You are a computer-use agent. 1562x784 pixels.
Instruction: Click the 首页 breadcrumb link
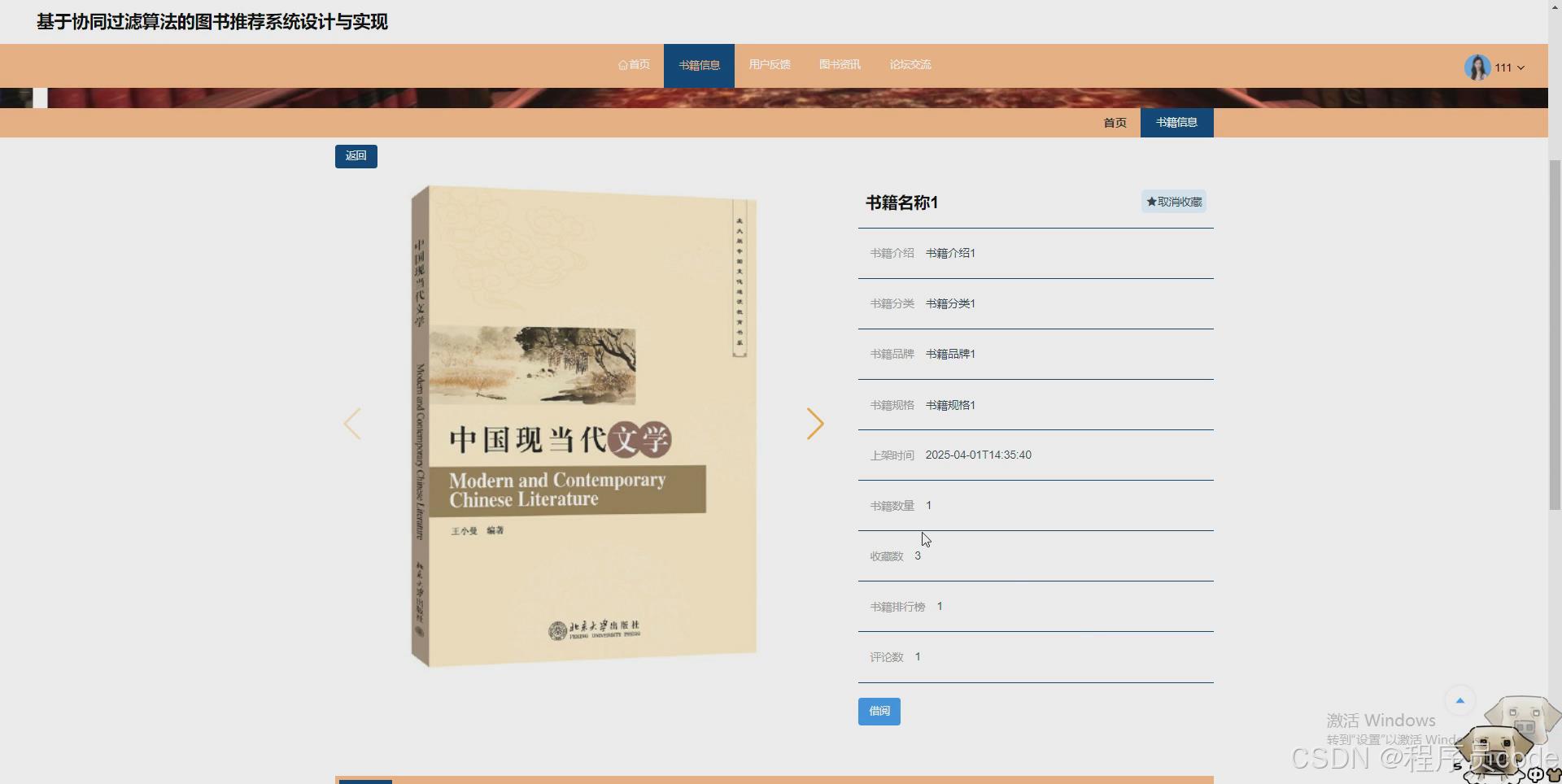(x=1115, y=122)
